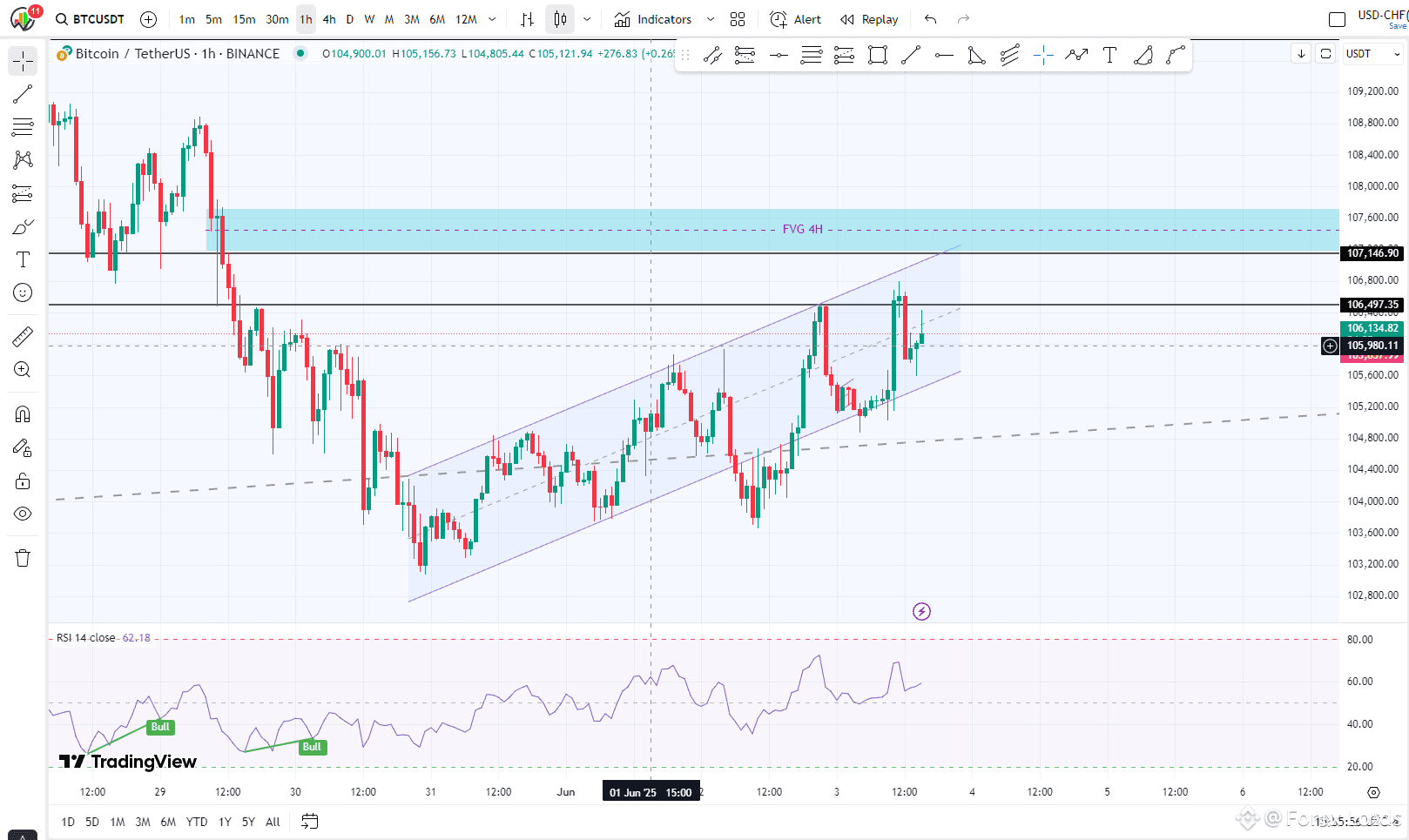This screenshot has width=1409, height=840.
Task: Open the Indicators dialog
Action: coord(653,19)
